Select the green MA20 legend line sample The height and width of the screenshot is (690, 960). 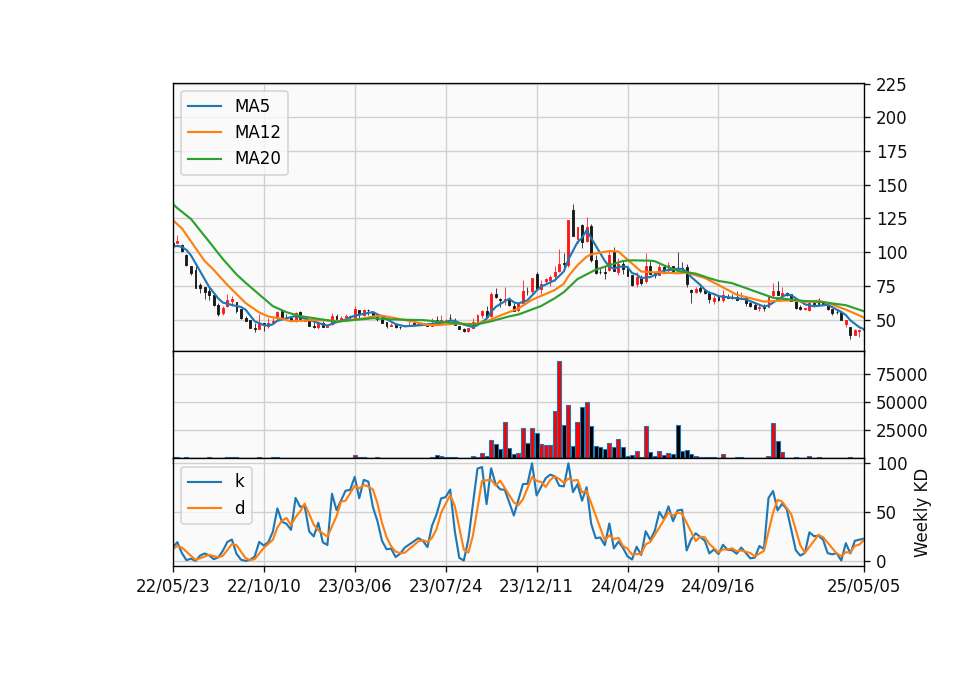coord(205,159)
